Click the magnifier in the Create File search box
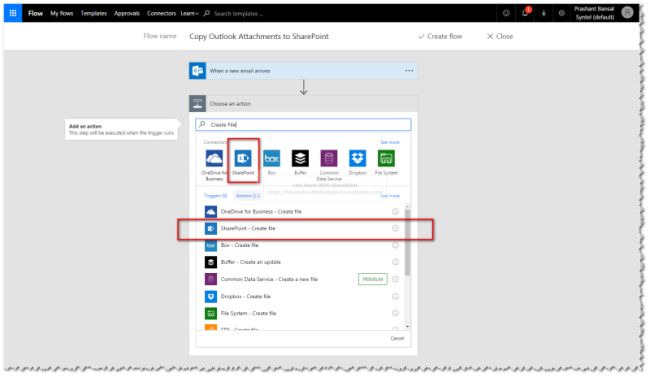This screenshot has width=650, height=377. click(202, 124)
